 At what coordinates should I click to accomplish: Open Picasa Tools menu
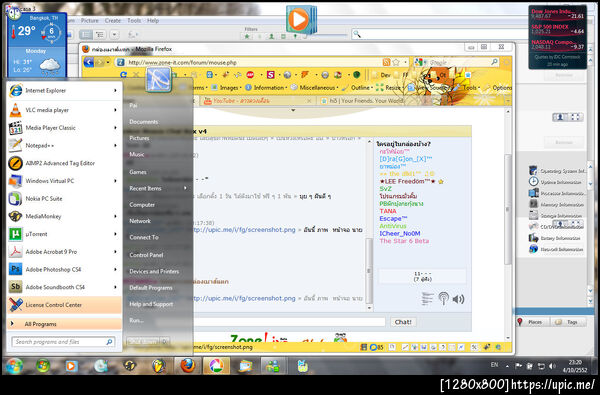(x=134, y=21)
